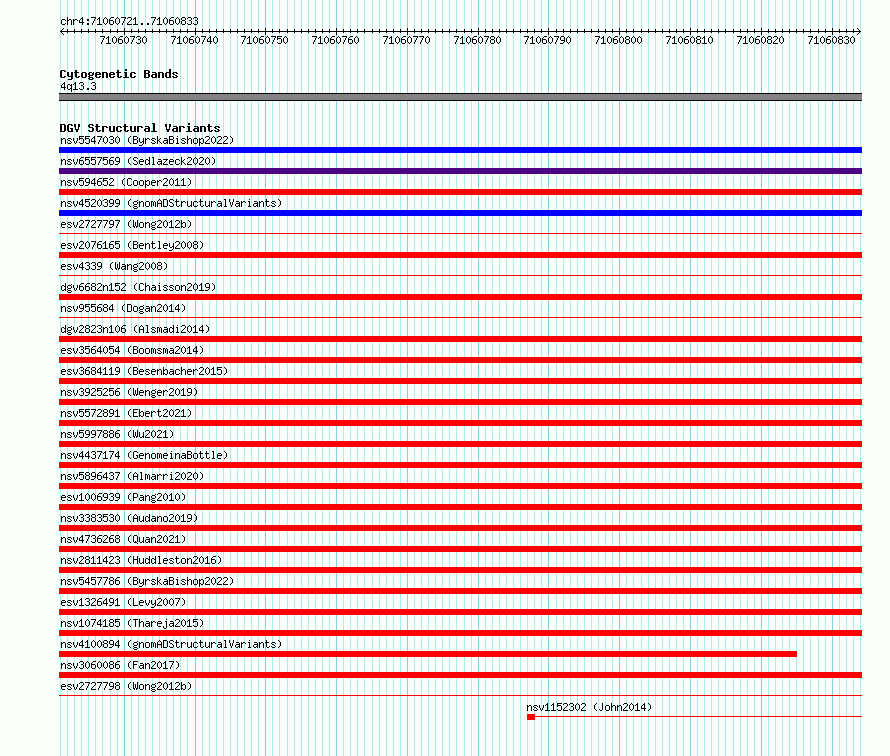Viewport: 890px width, 756px height.
Task: Open variant nsv5457786 (ByrskaBishop2022)
Action: (147, 581)
